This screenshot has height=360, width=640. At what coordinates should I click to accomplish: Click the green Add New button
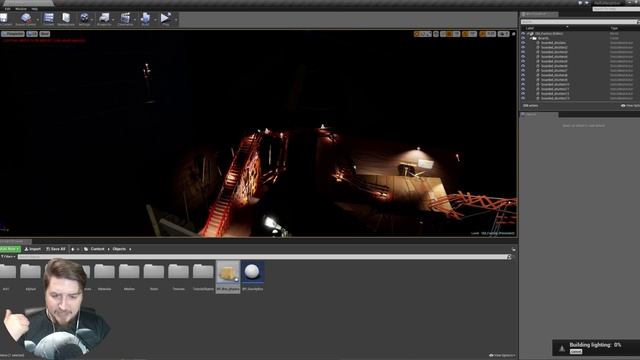10,249
